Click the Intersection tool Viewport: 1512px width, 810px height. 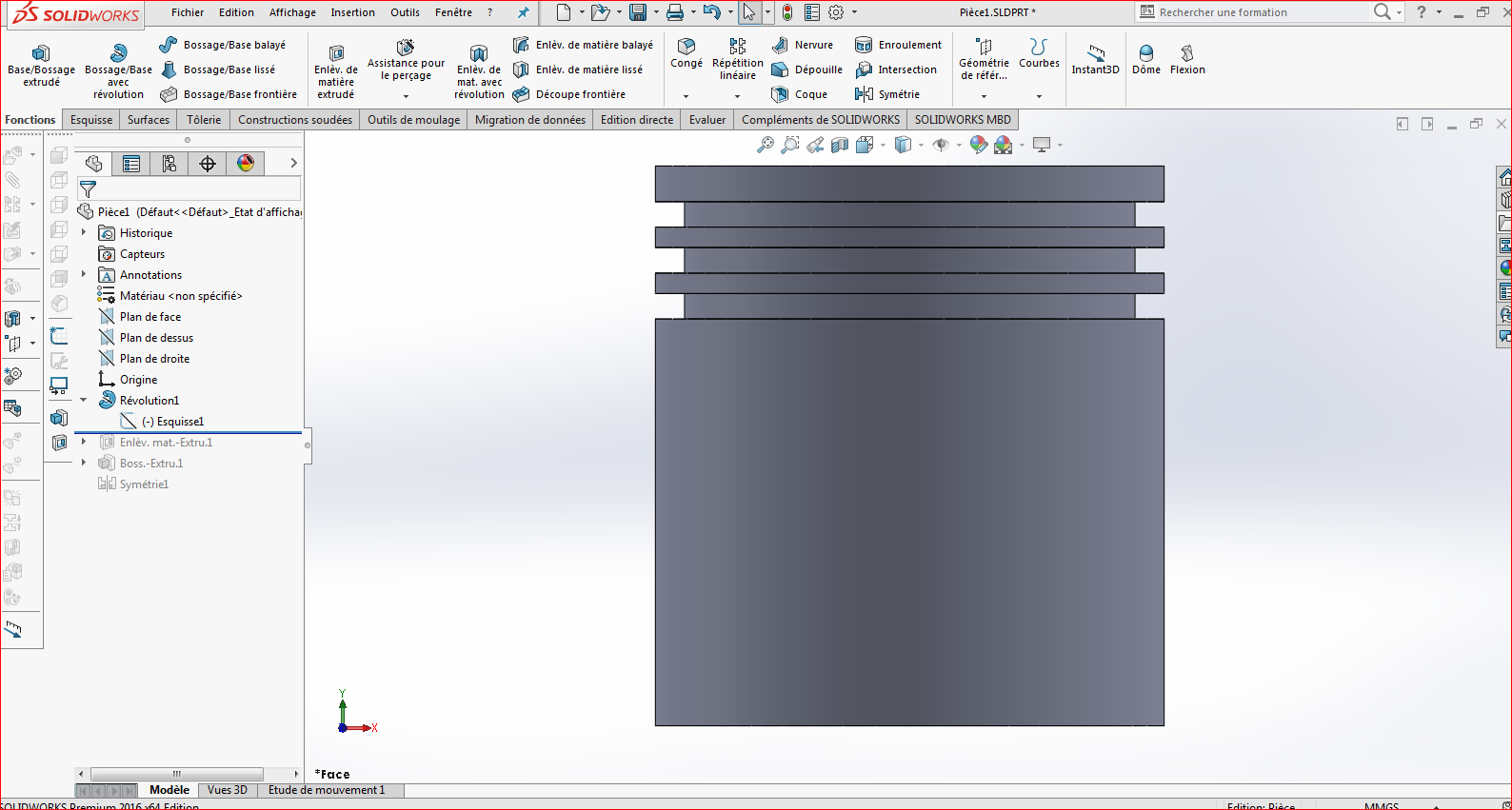coord(896,69)
